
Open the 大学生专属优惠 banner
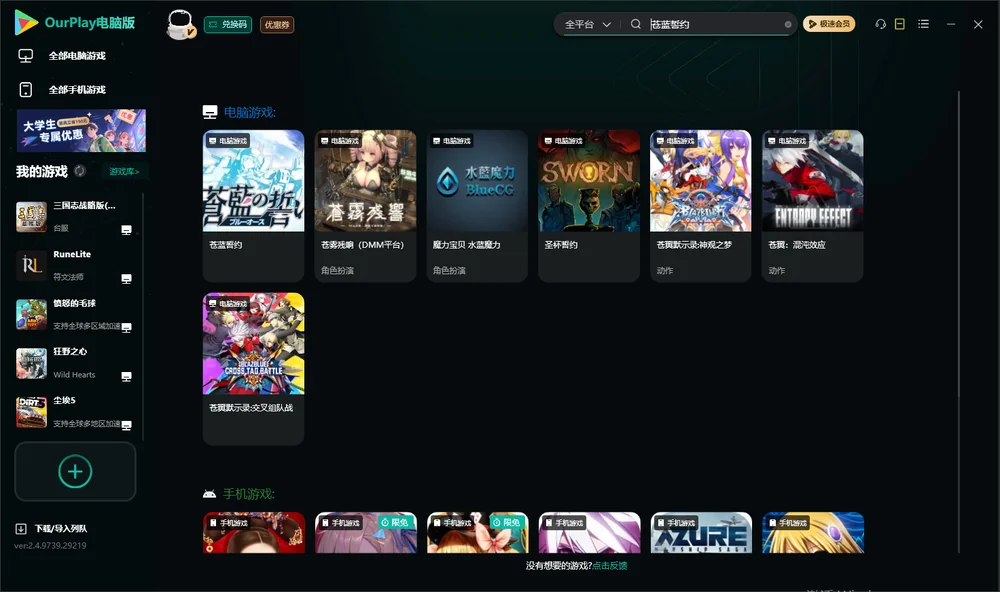(81, 131)
